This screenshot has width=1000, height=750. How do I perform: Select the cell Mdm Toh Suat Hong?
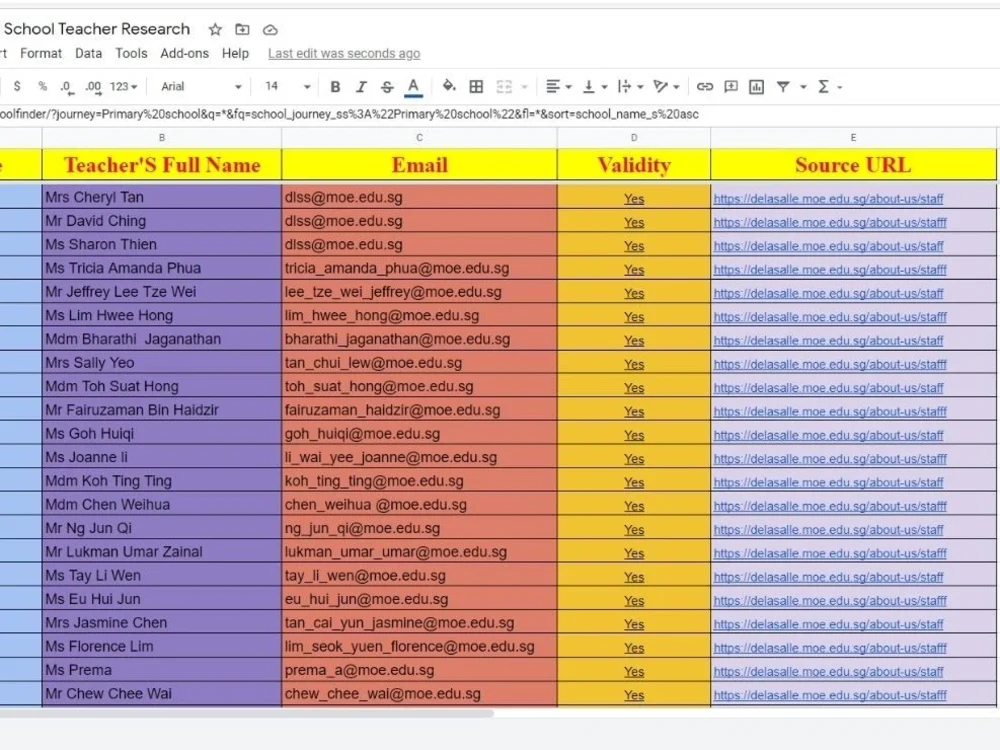point(162,386)
